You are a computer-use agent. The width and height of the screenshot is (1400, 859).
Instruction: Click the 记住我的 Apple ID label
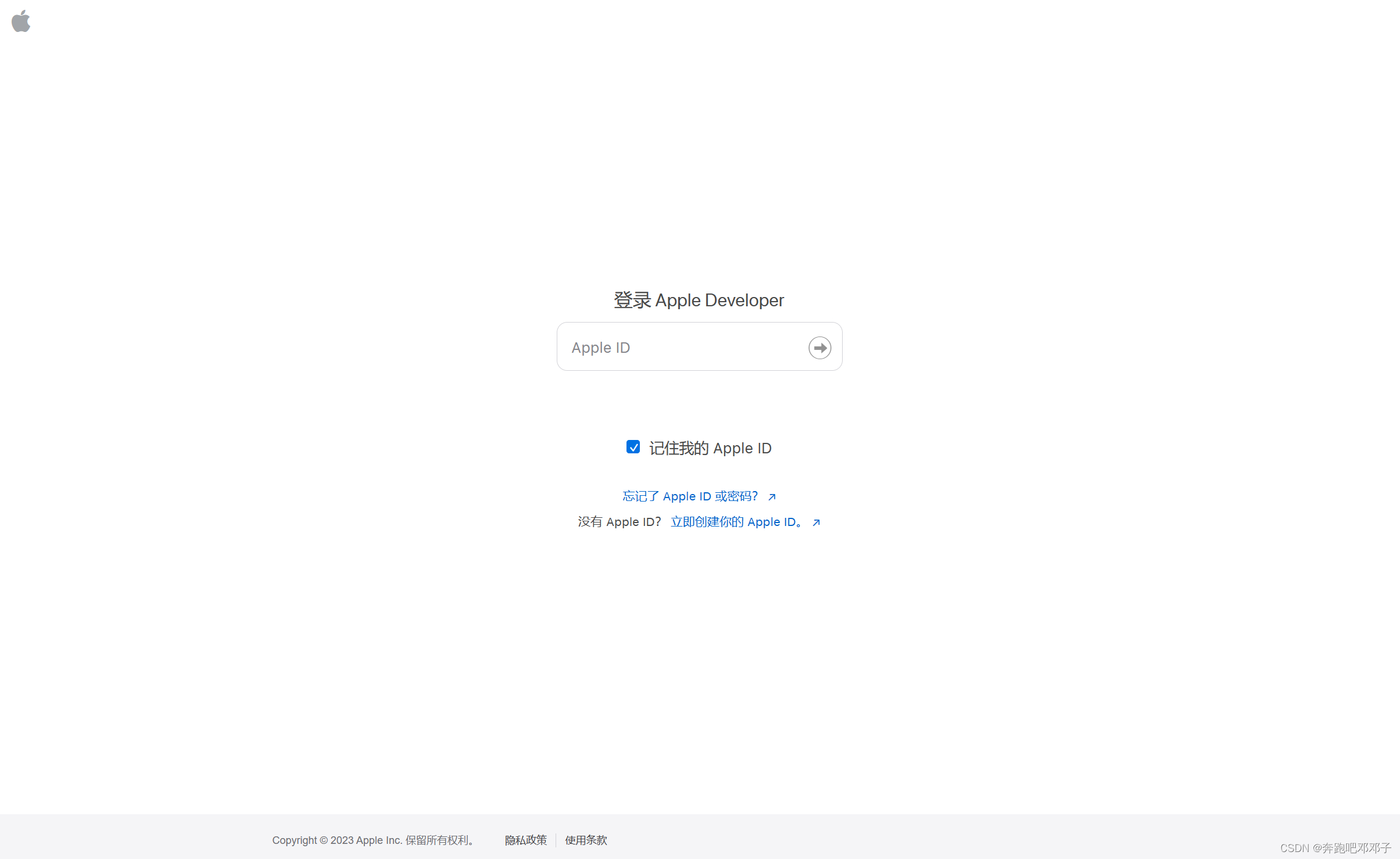coord(710,448)
